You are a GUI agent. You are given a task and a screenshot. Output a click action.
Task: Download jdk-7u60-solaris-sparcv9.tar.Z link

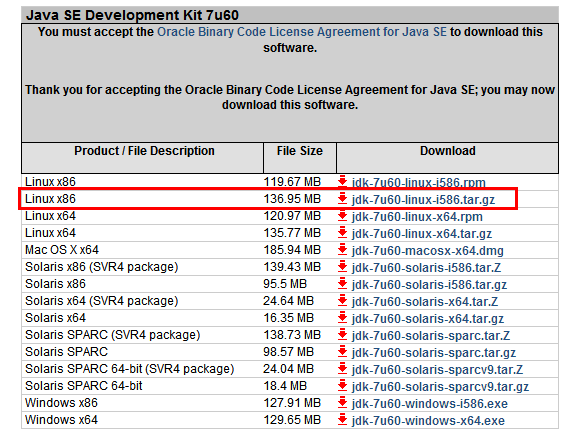pos(437,370)
